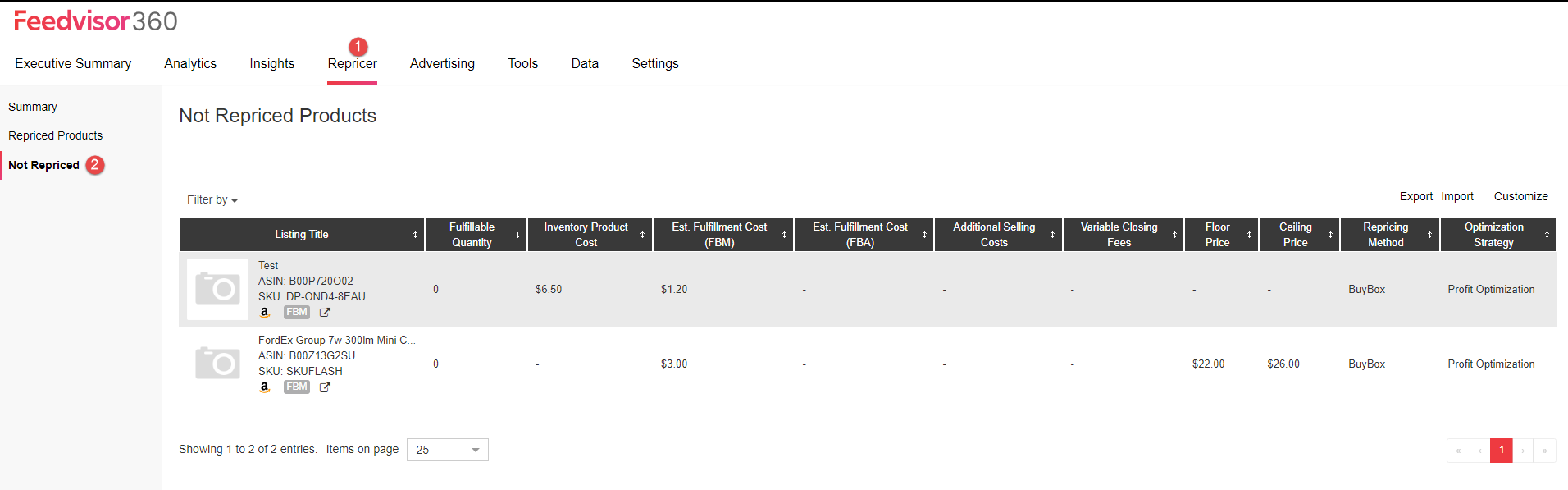
Task: Click the Export link
Action: click(1416, 196)
